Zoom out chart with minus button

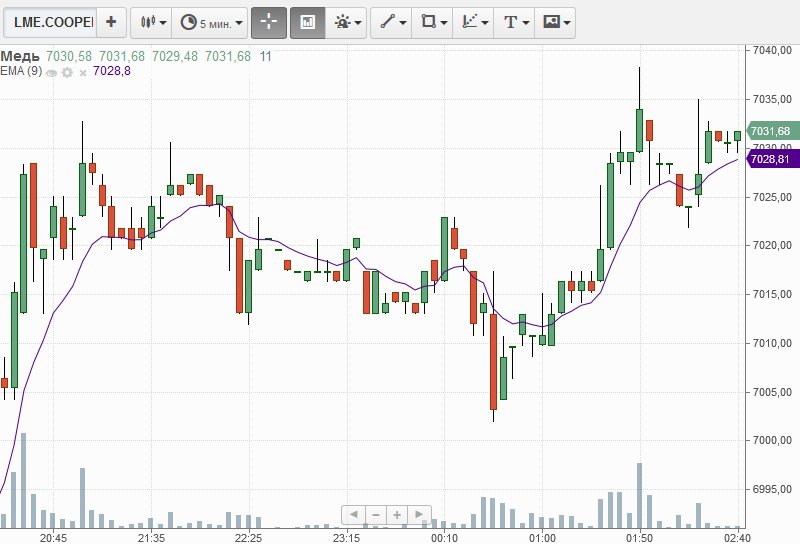pos(375,515)
